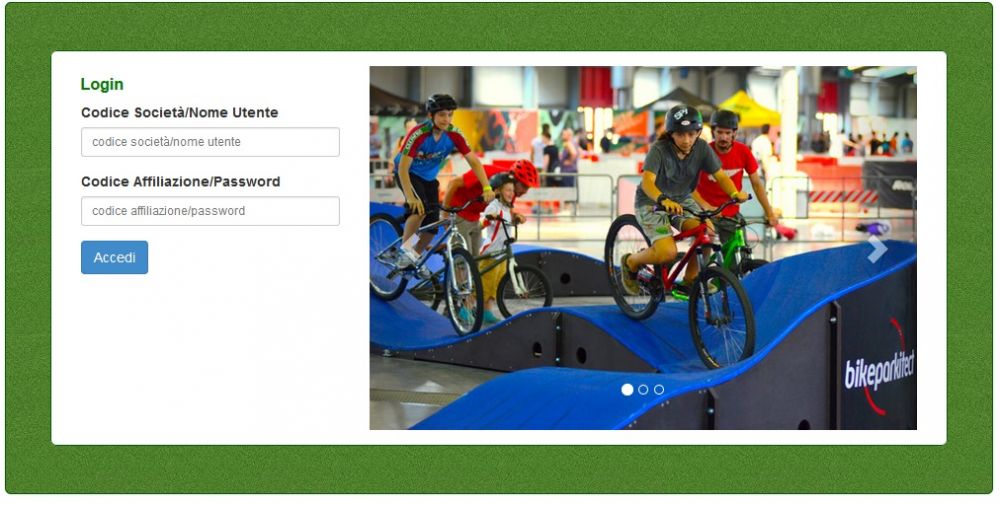
Task: Click the green Login heading
Action: [x=102, y=84]
